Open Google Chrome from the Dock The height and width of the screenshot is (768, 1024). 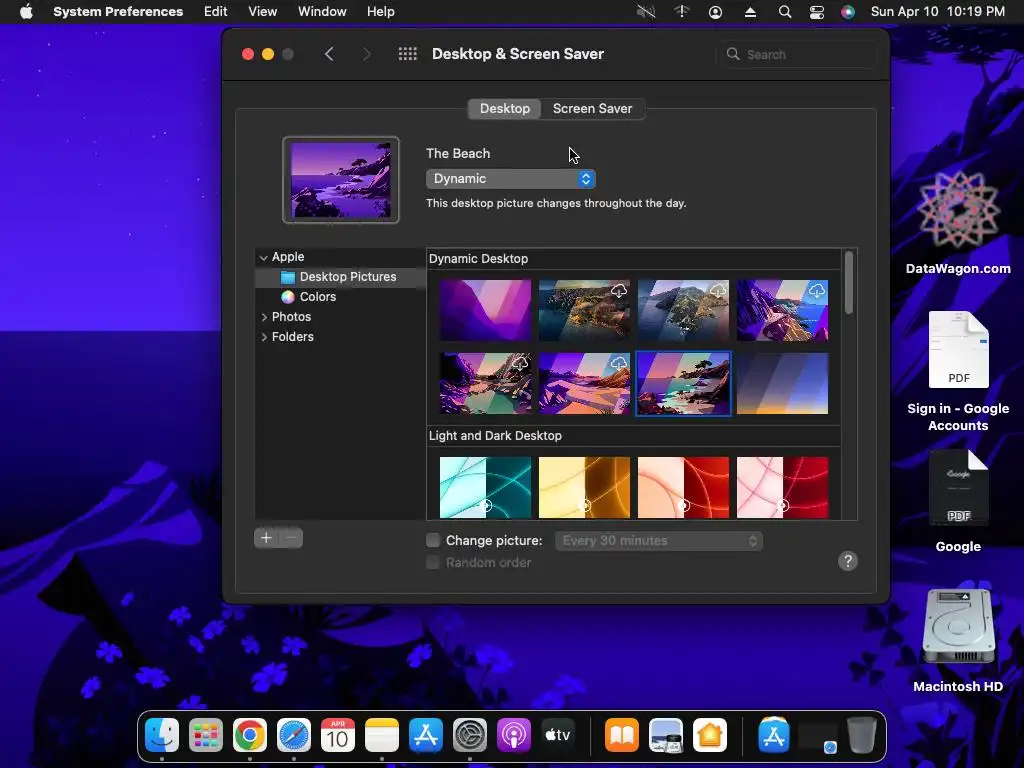pyautogui.click(x=250, y=735)
